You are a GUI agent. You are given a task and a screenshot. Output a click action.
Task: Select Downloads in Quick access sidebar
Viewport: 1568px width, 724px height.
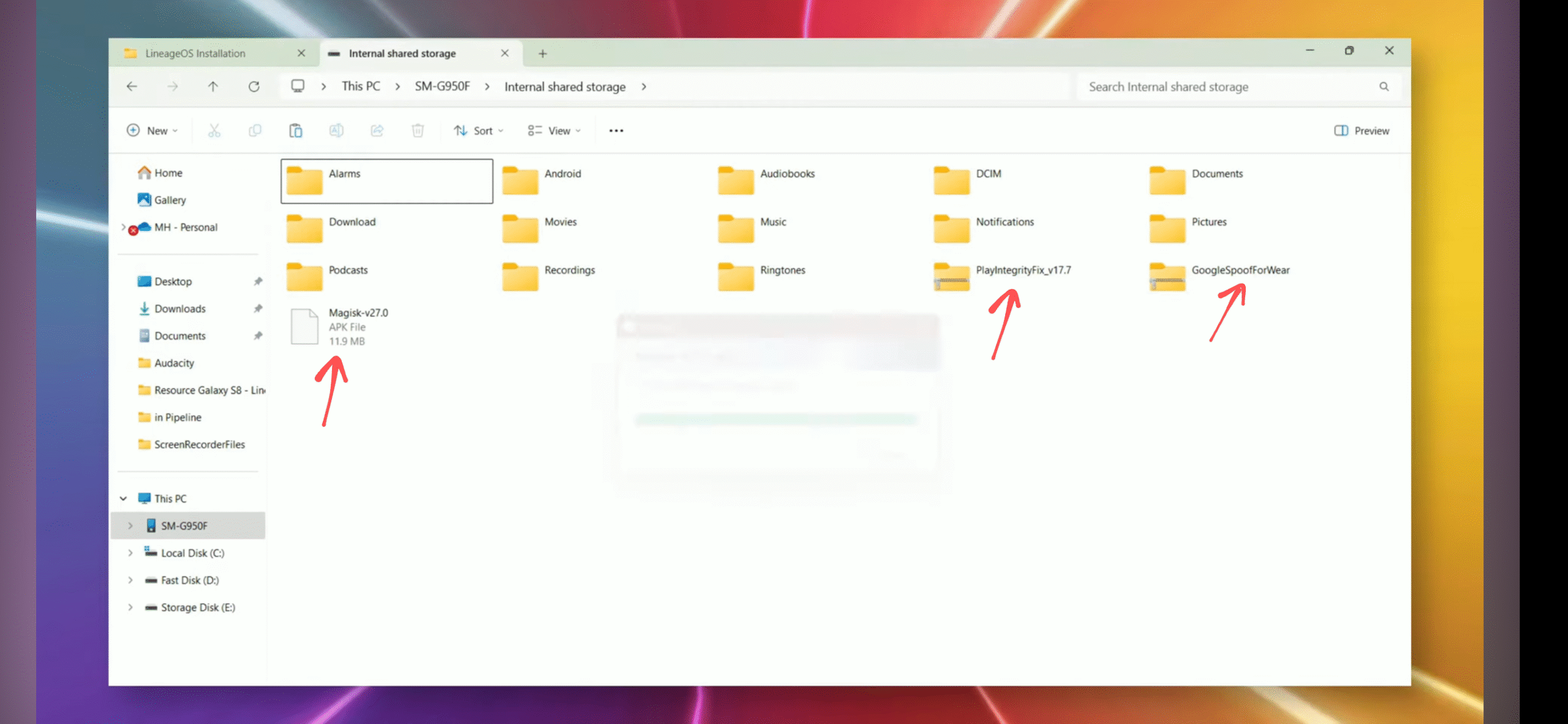(x=180, y=309)
